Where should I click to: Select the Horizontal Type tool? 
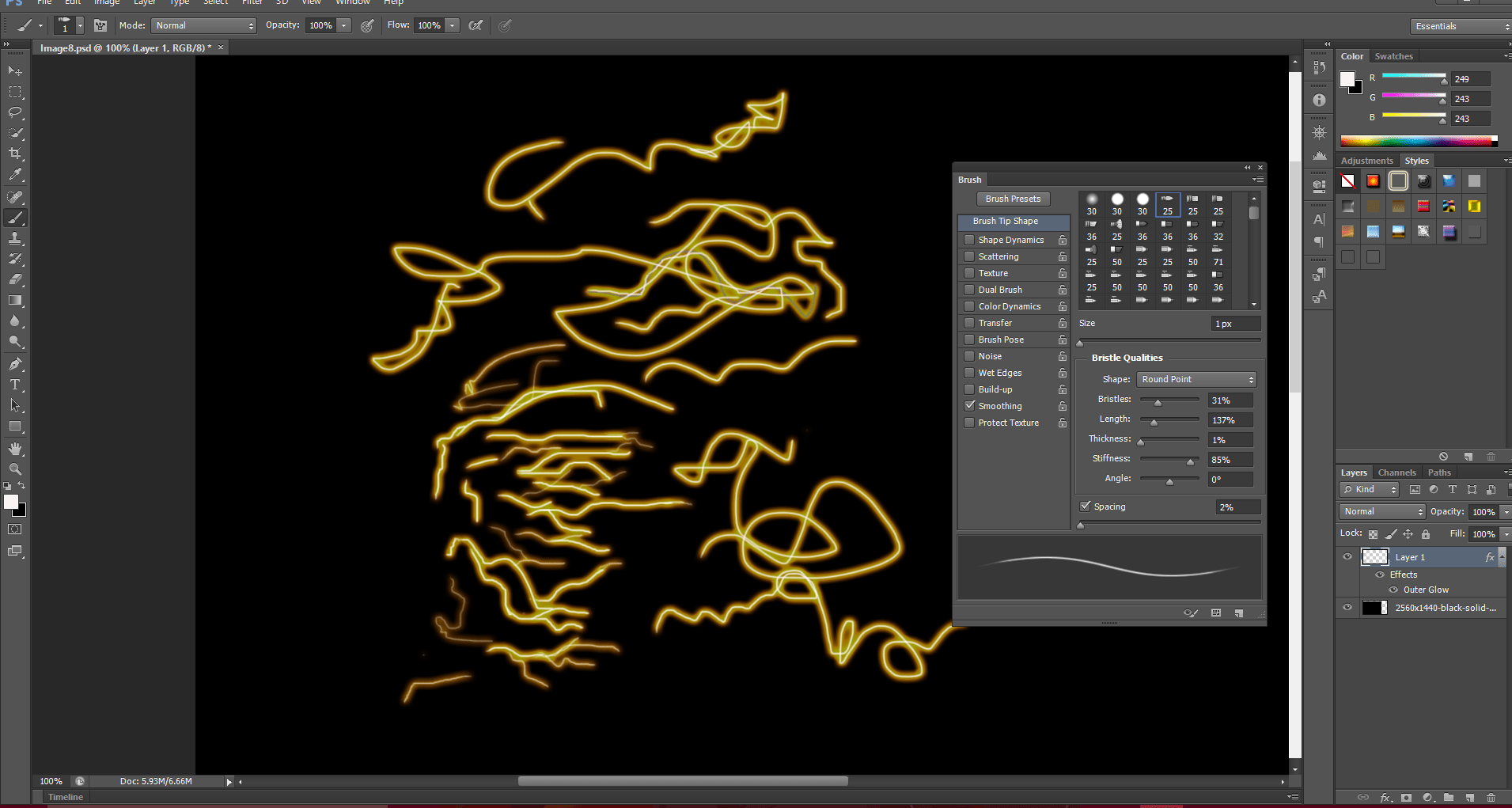[15, 385]
